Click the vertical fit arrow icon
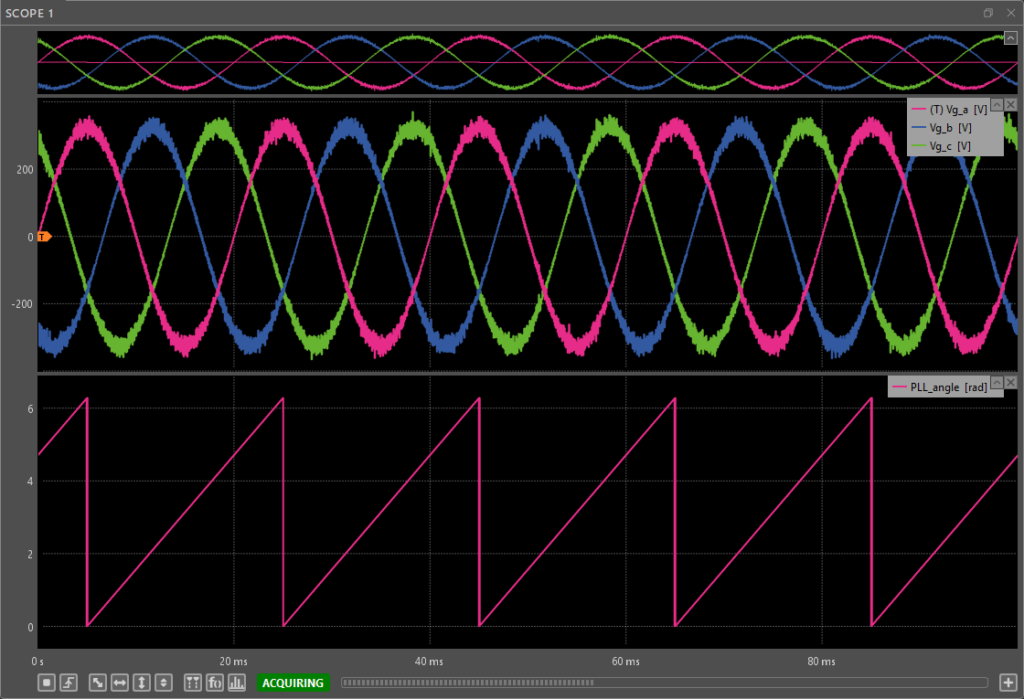This screenshot has height=699, width=1024. [142, 683]
